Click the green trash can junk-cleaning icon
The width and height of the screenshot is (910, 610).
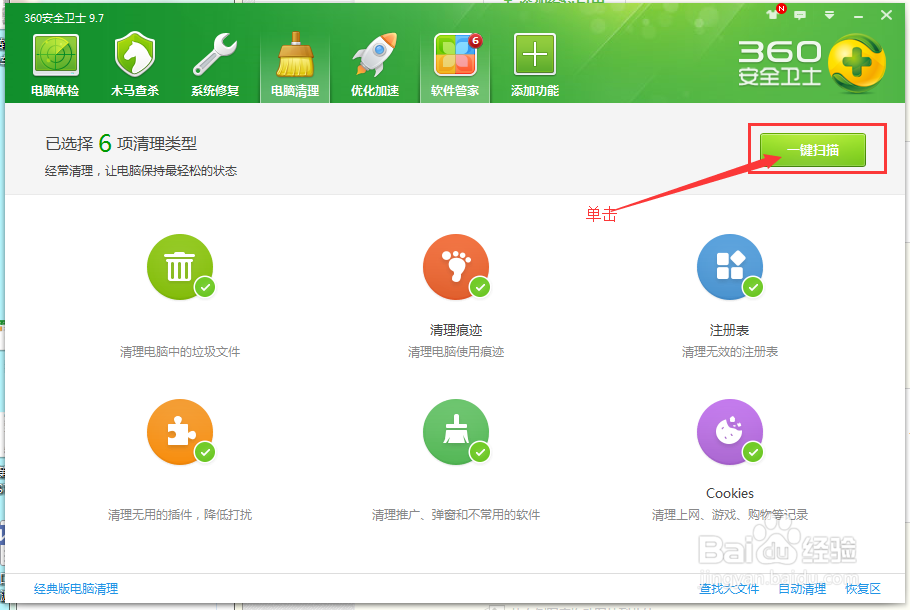coord(180,267)
